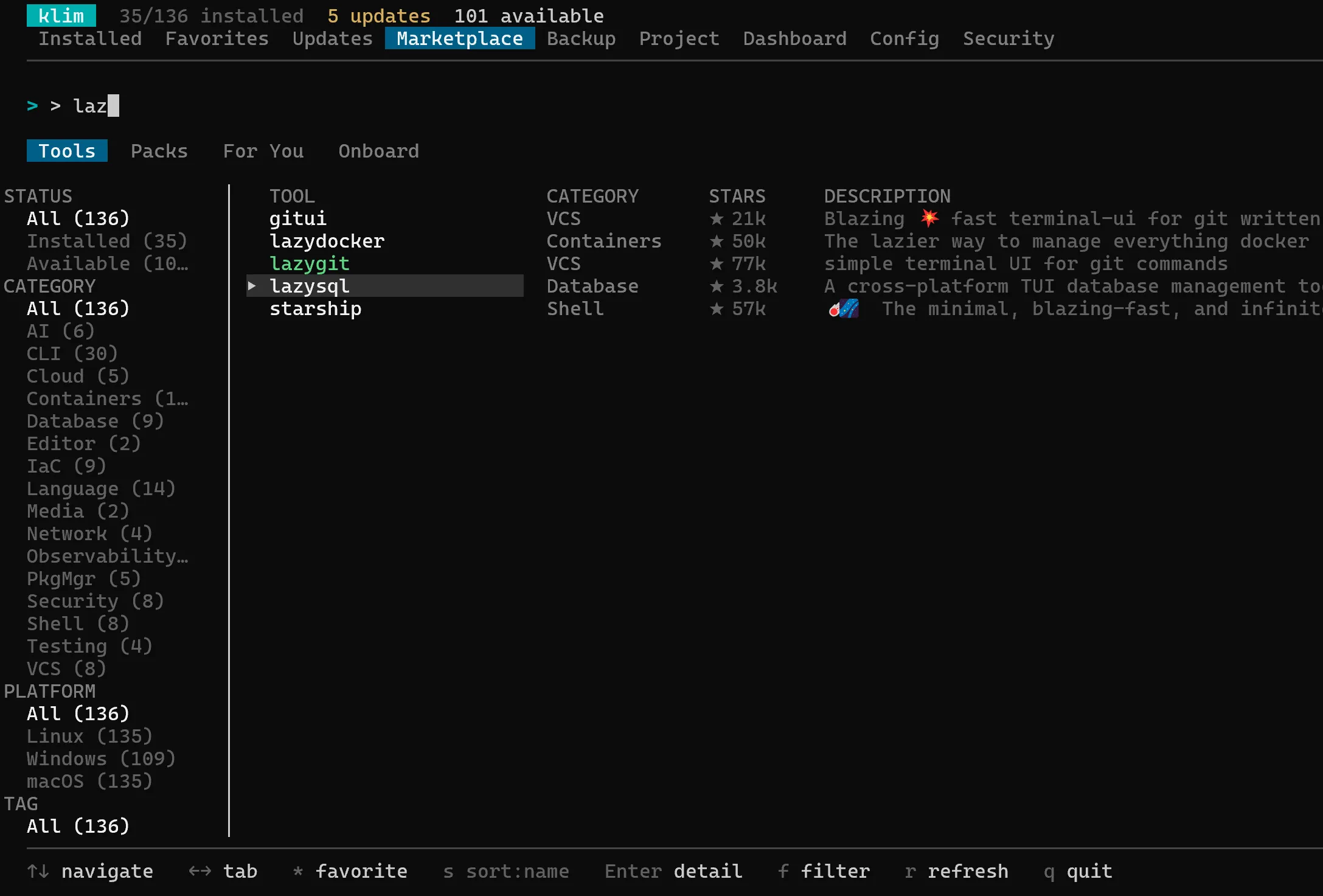This screenshot has width=1323, height=896.
Task: Open the Onboard sub-tab
Action: 379,151
